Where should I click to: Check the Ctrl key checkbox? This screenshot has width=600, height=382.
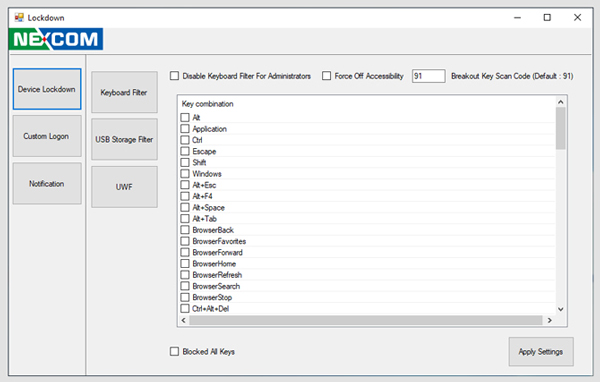[185, 140]
